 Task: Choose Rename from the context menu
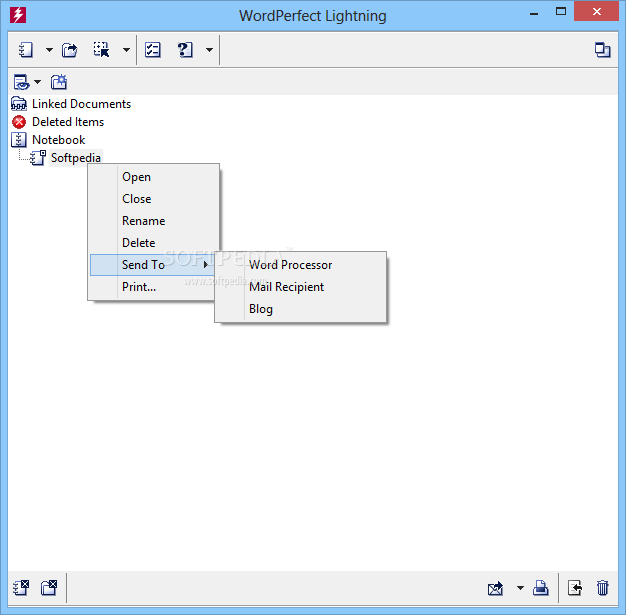(154, 221)
